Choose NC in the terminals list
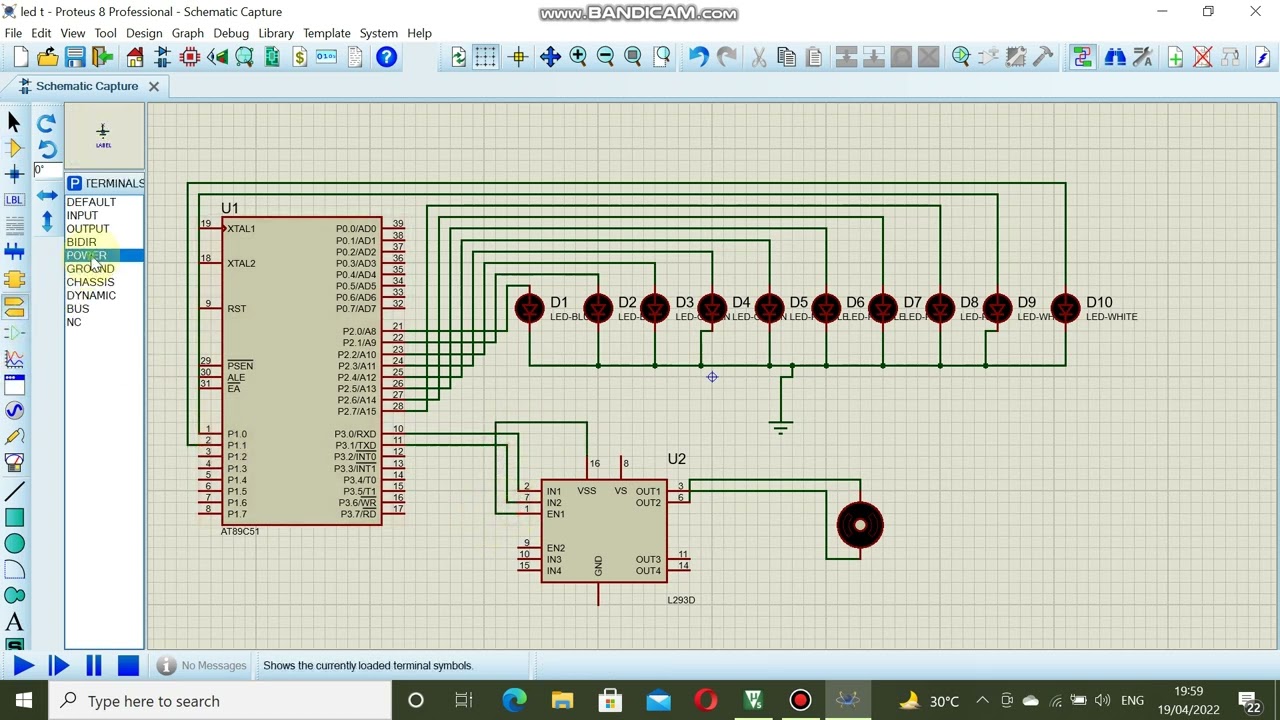Image resolution: width=1280 pixels, height=720 pixels. 73,322
